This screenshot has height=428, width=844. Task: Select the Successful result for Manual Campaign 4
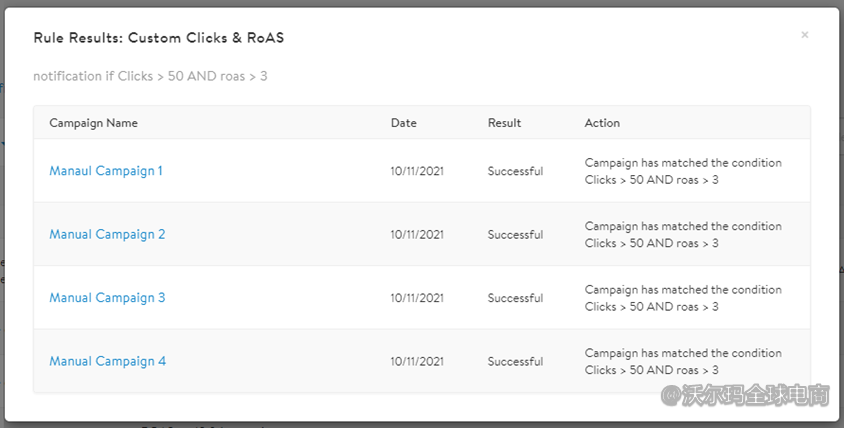coord(515,362)
